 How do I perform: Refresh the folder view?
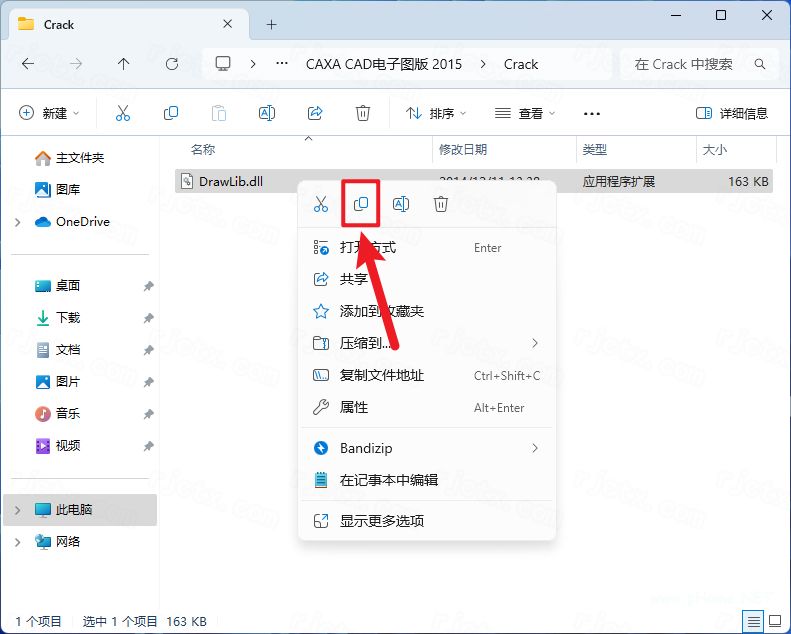(x=172, y=64)
